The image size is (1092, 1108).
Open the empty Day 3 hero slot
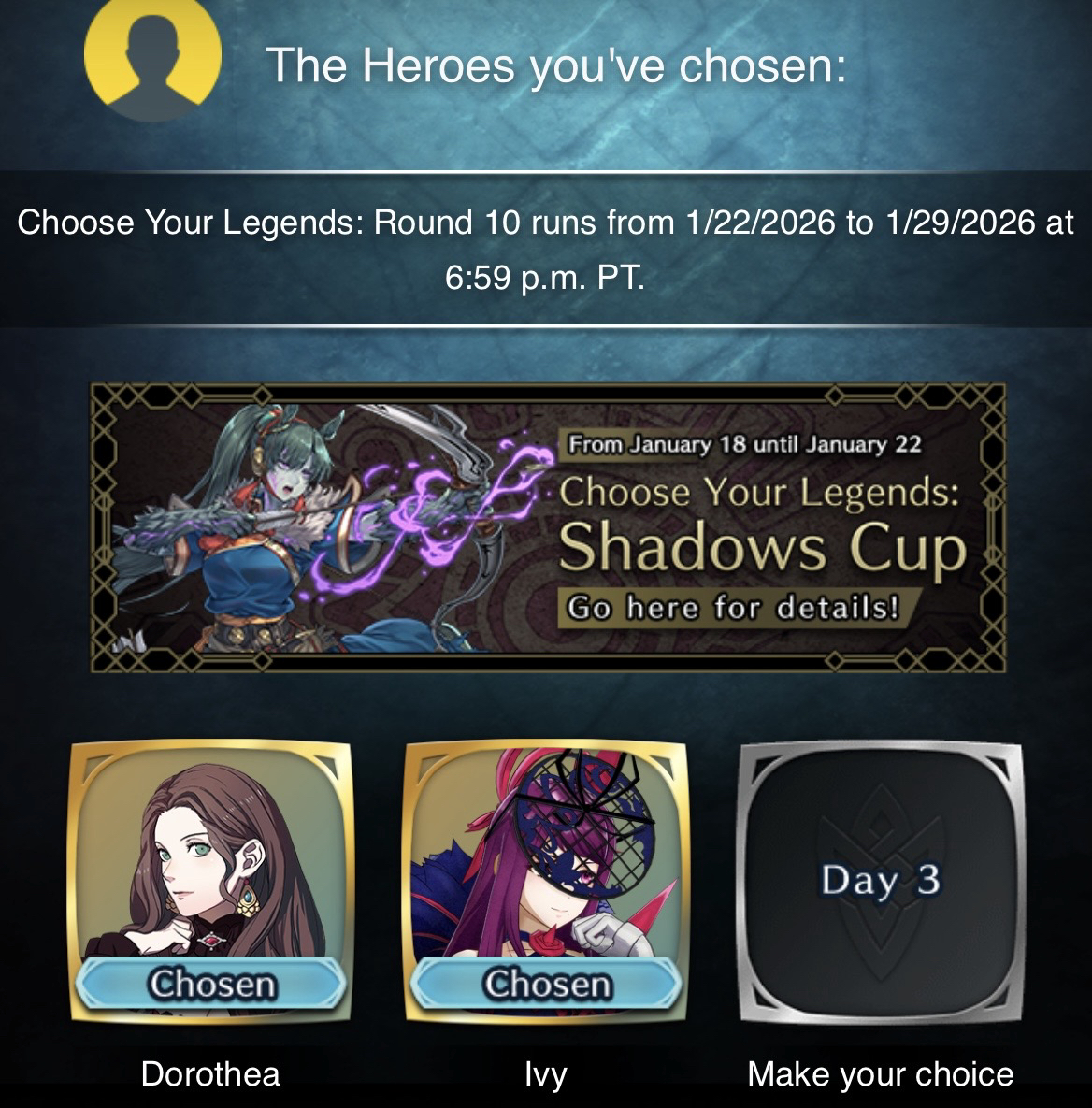881,883
